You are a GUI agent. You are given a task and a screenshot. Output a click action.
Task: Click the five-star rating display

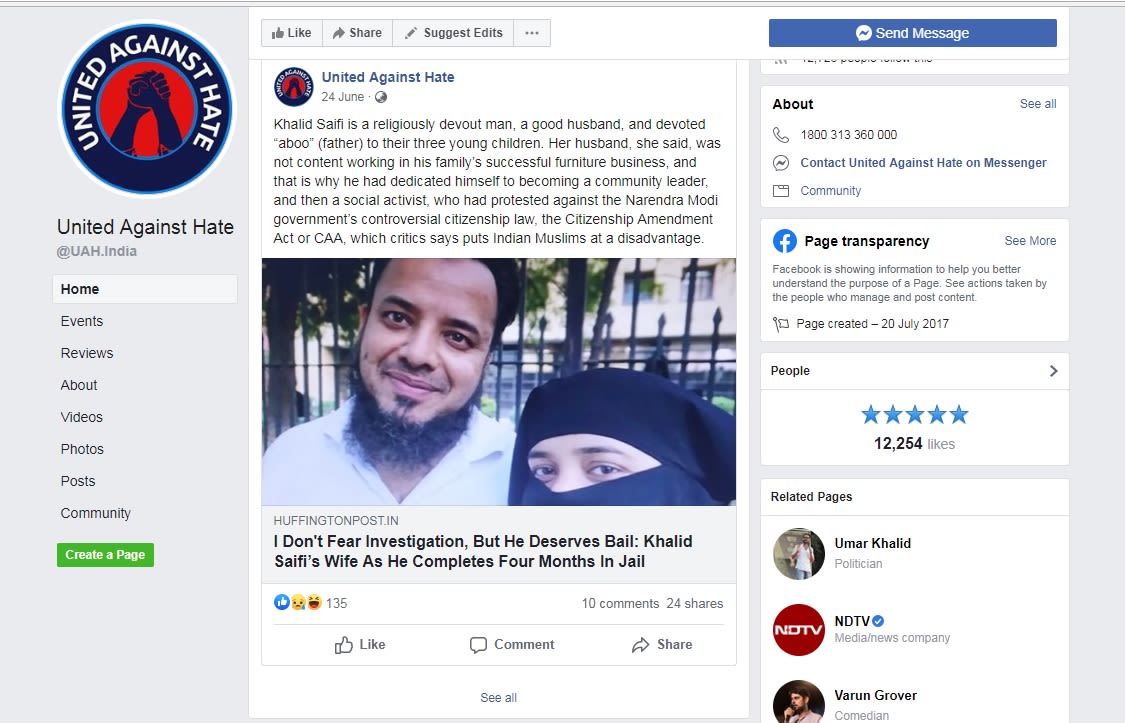click(915, 415)
